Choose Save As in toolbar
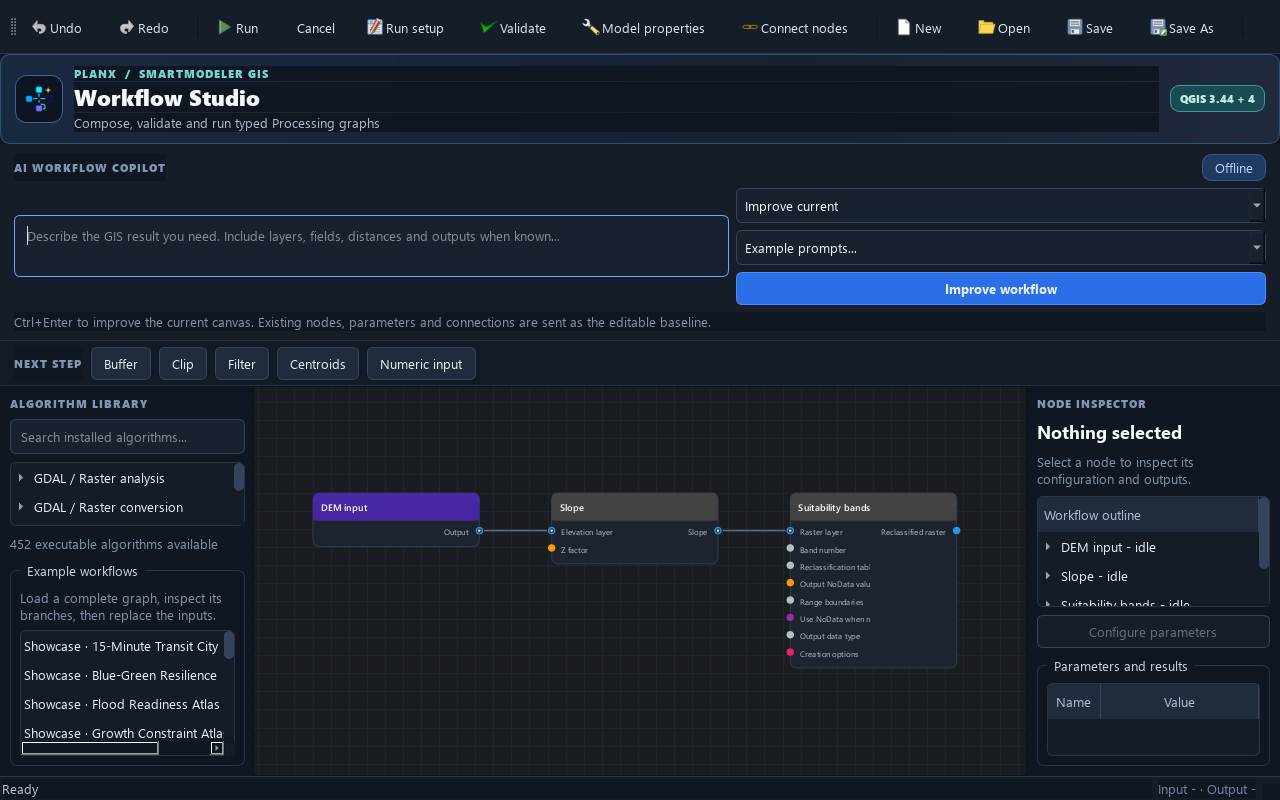This screenshot has height=800, width=1280. click(1181, 28)
